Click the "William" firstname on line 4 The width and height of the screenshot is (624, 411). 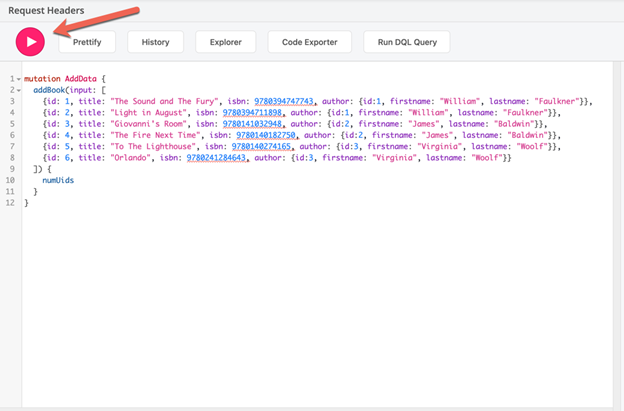click(428, 113)
